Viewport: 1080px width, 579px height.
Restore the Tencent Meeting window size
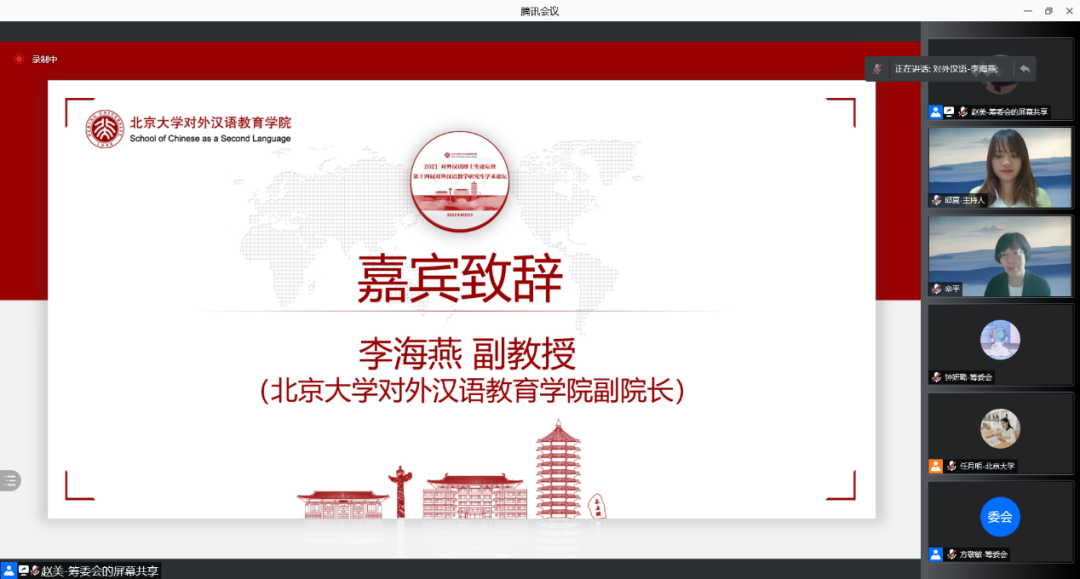[x=1048, y=11]
